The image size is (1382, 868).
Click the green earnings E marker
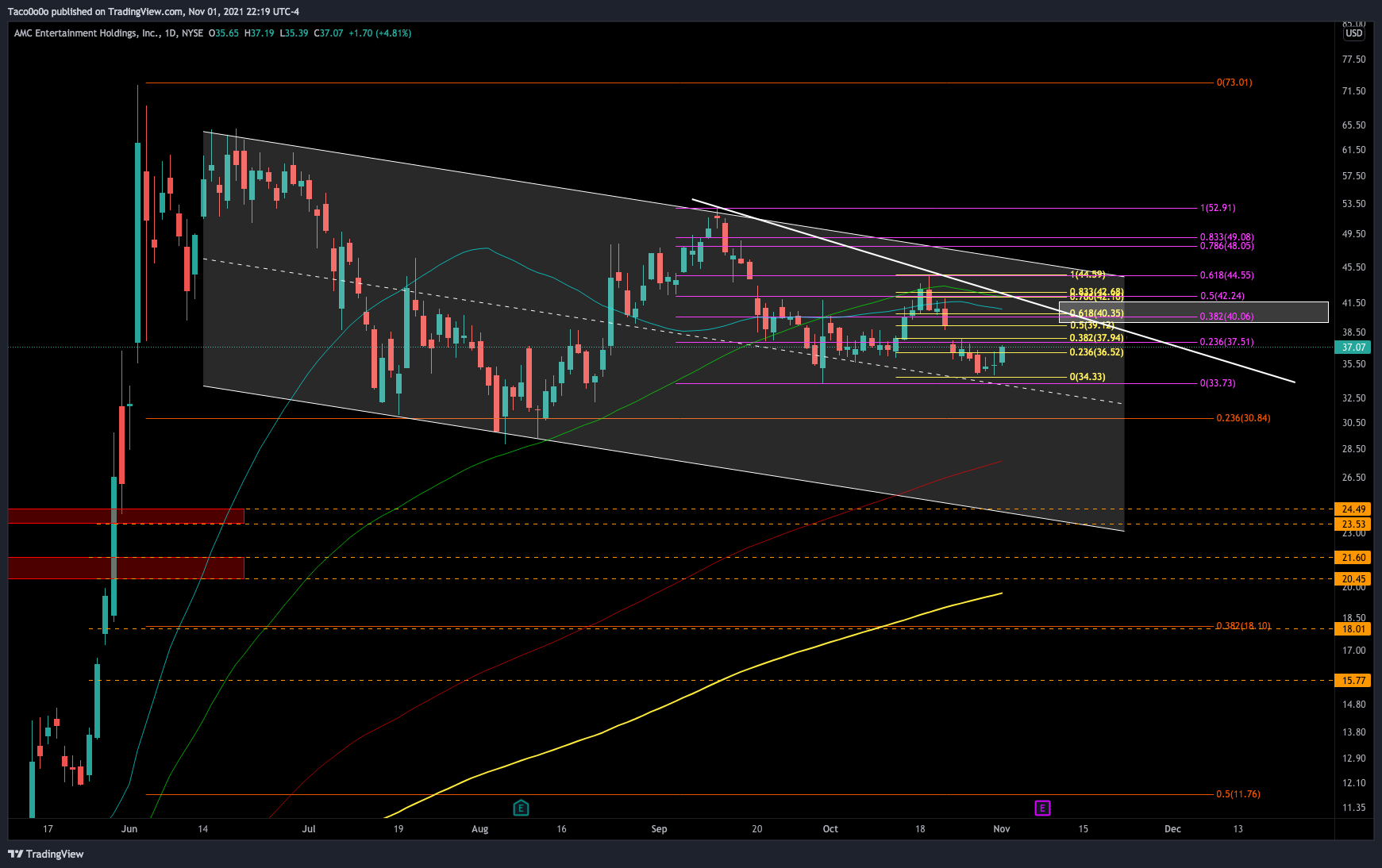click(521, 808)
